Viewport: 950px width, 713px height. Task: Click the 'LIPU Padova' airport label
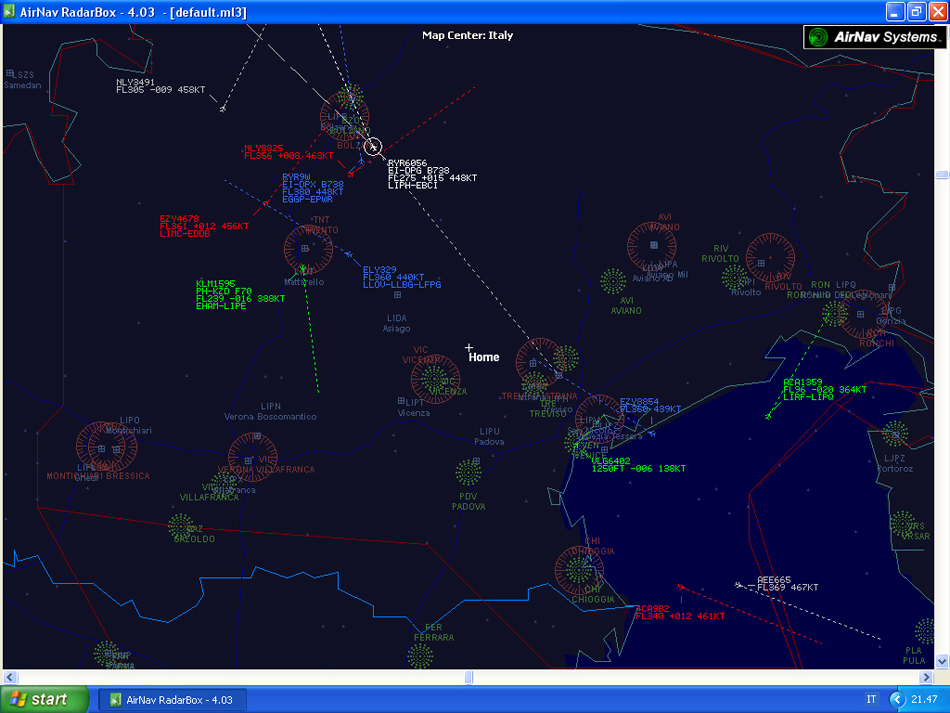pyautogui.click(x=489, y=437)
